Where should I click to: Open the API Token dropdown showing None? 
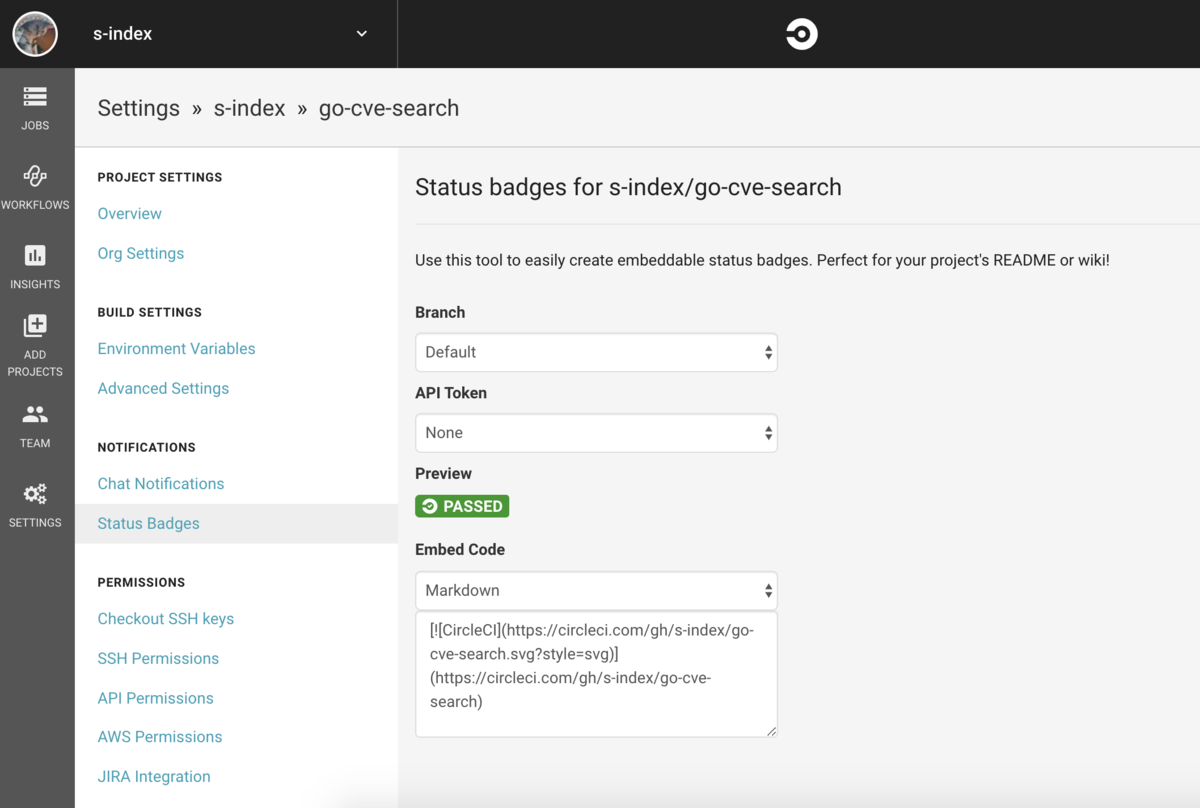(596, 433)
